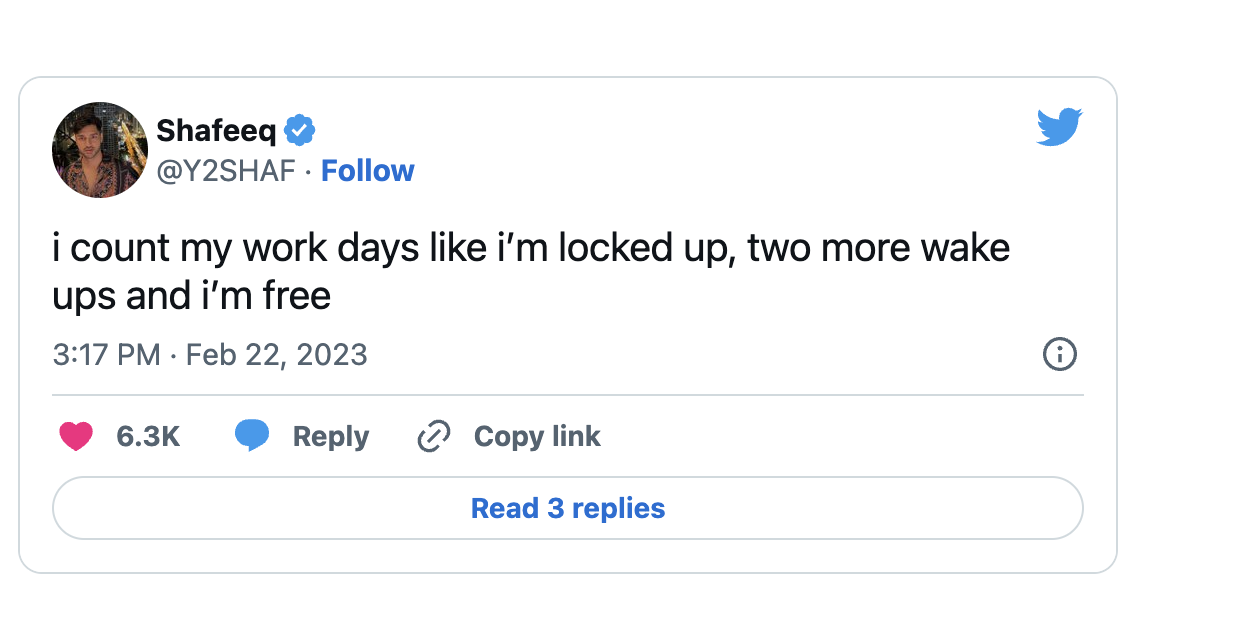Click the blue verified badge
This screenshot has width=1250, height=634.
point(300,130)
